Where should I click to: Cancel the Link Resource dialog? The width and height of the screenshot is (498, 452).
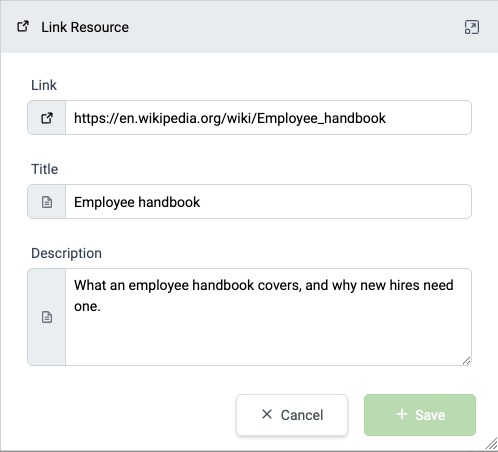292,415
